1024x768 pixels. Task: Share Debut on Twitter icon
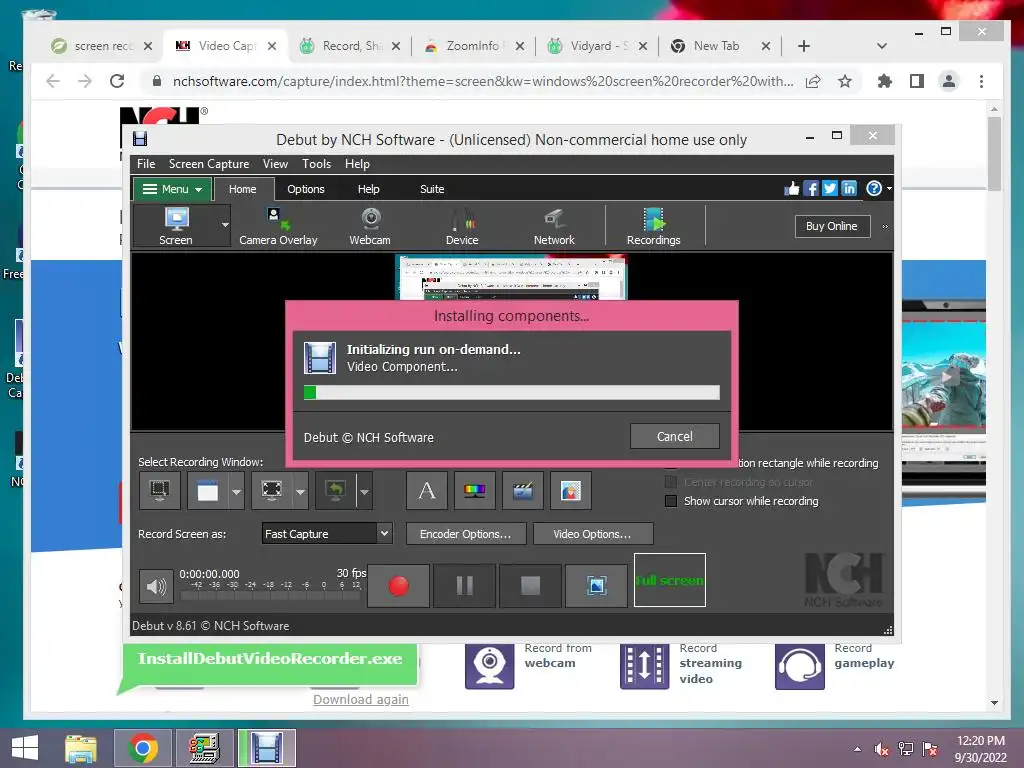click(829, 189)
